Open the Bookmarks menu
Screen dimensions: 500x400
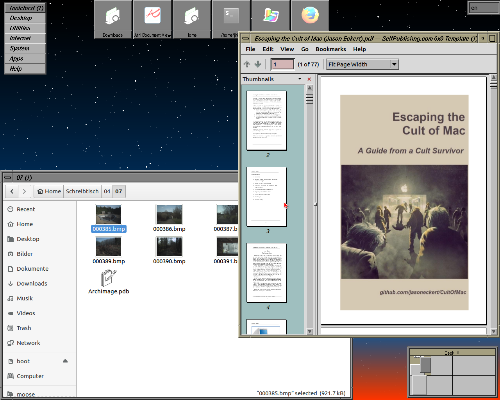pos(331,49)
